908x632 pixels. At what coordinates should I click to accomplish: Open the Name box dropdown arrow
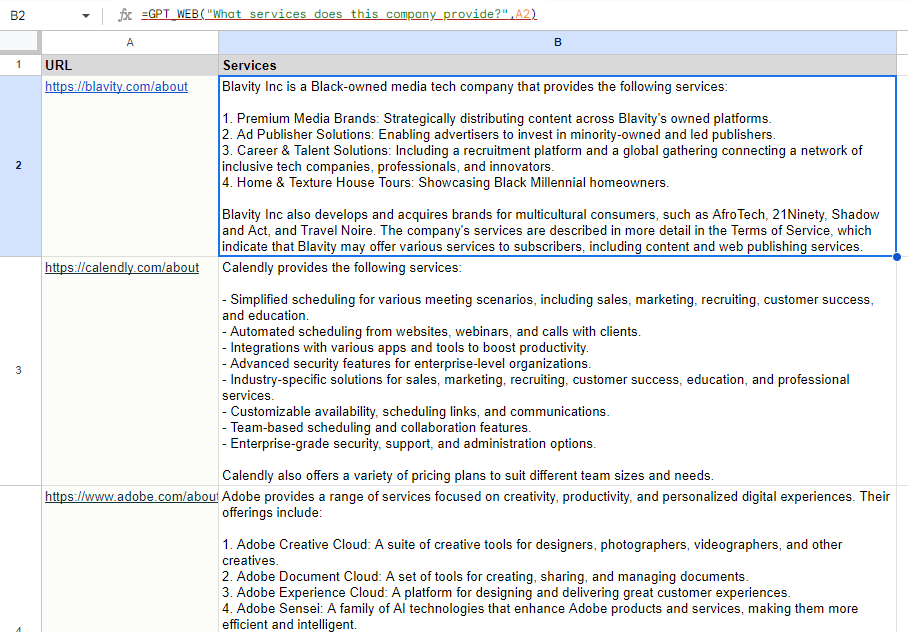86,16
